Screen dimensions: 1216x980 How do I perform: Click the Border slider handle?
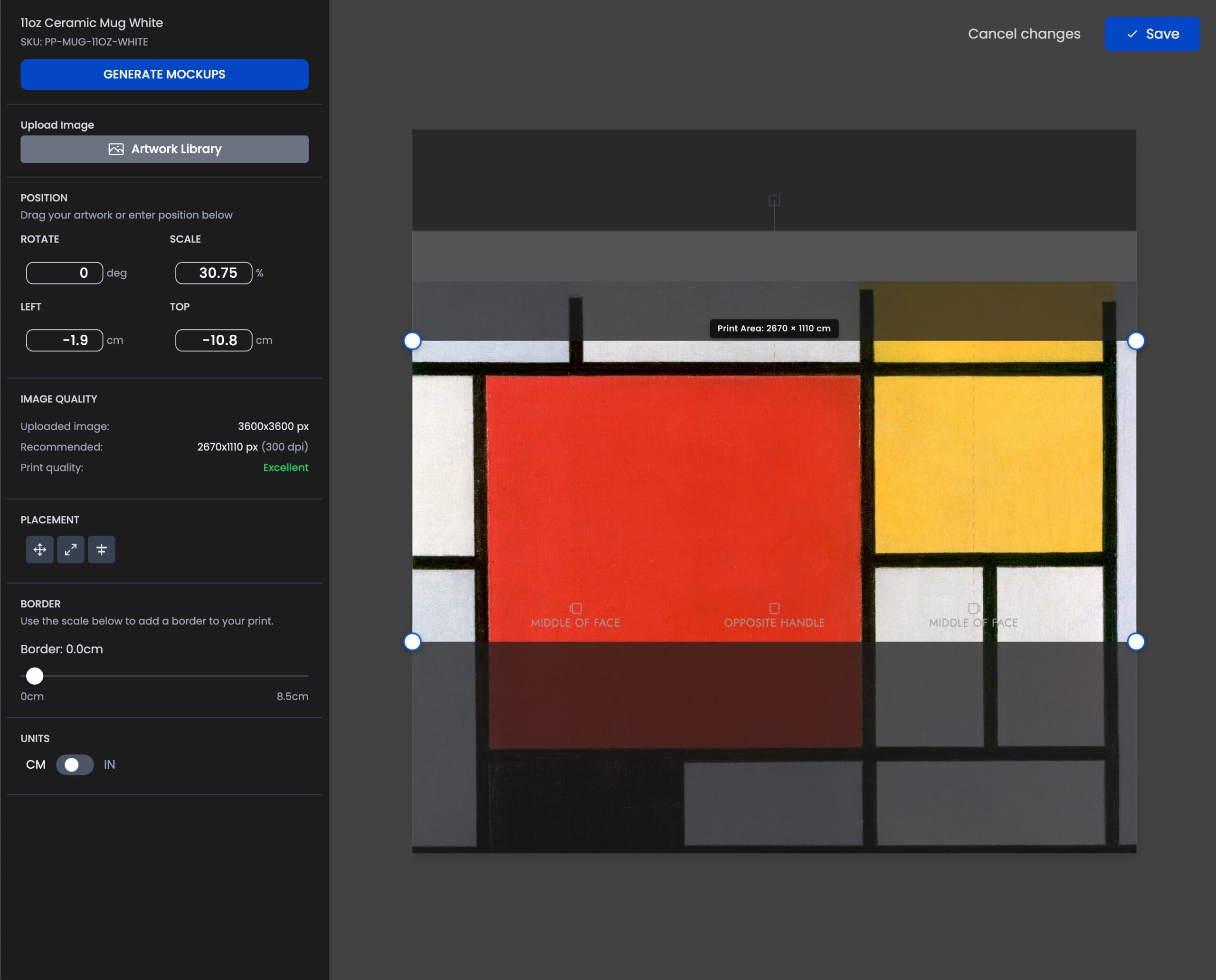[x=35, y=676]
